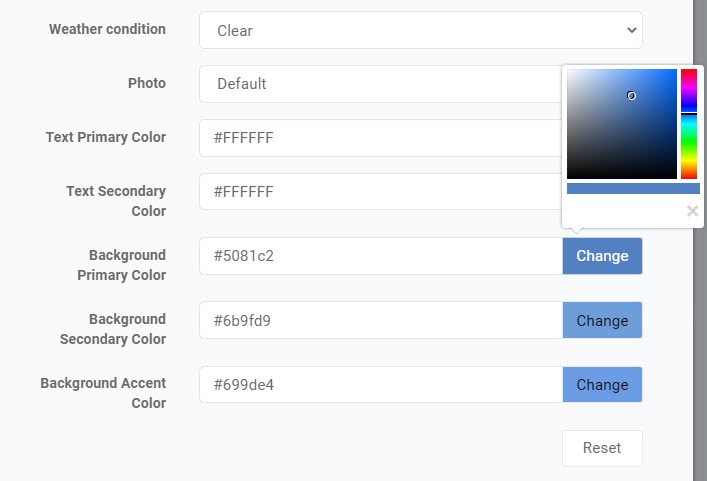The height and width of the screenshot is (481, 707).
Task: Focus the Text Primary Color #FFFFFF field
Action: pos(381,138)
